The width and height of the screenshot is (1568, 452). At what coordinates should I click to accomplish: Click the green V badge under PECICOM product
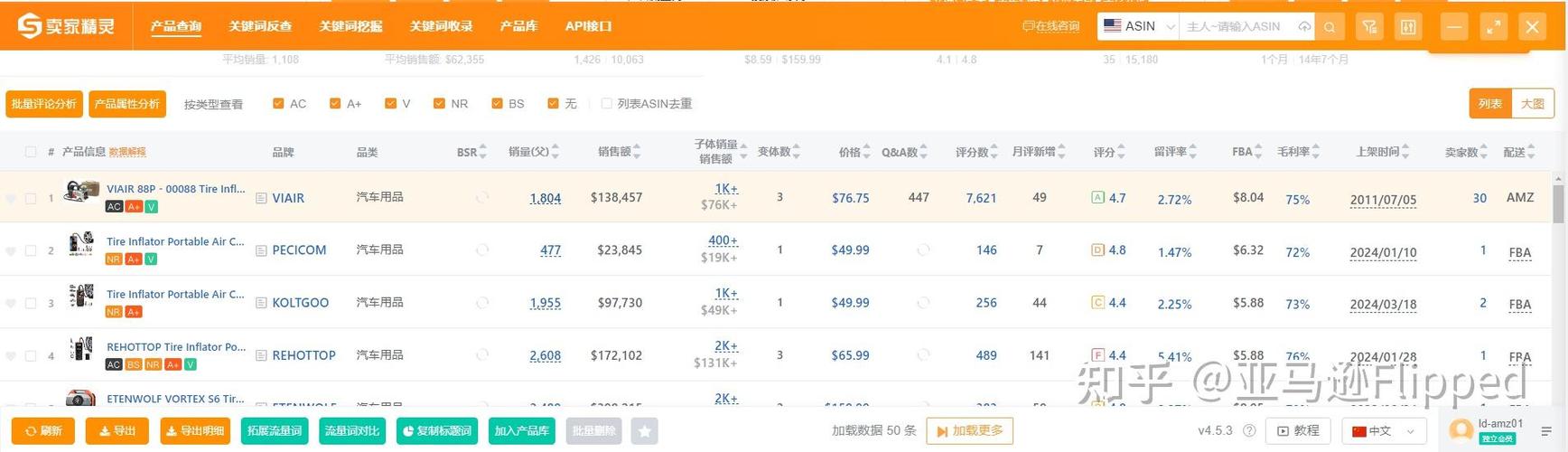[x=151, y=259]
